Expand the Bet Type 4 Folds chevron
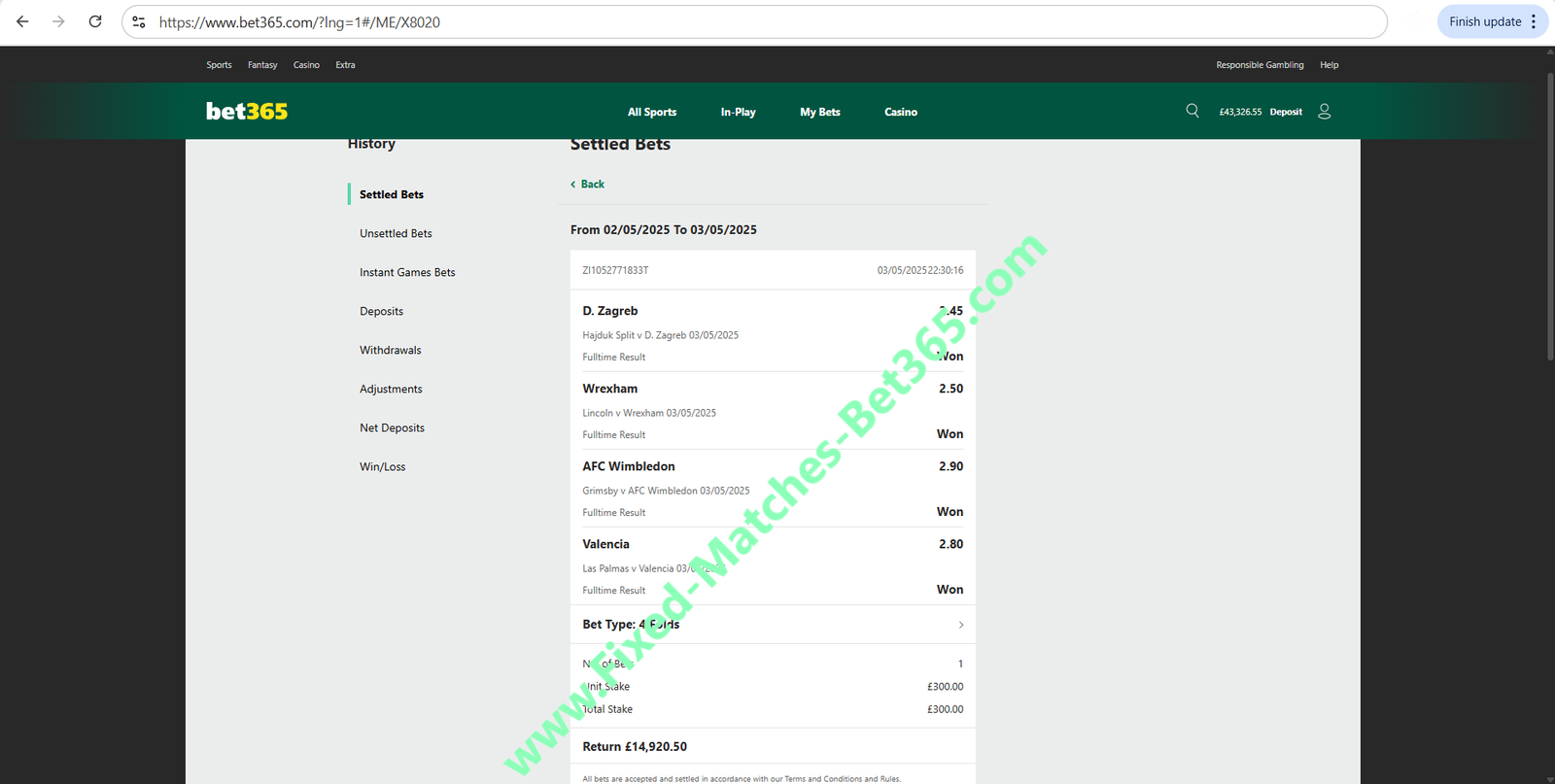Screen dimensions: 1555x784 tap(961, 625)
